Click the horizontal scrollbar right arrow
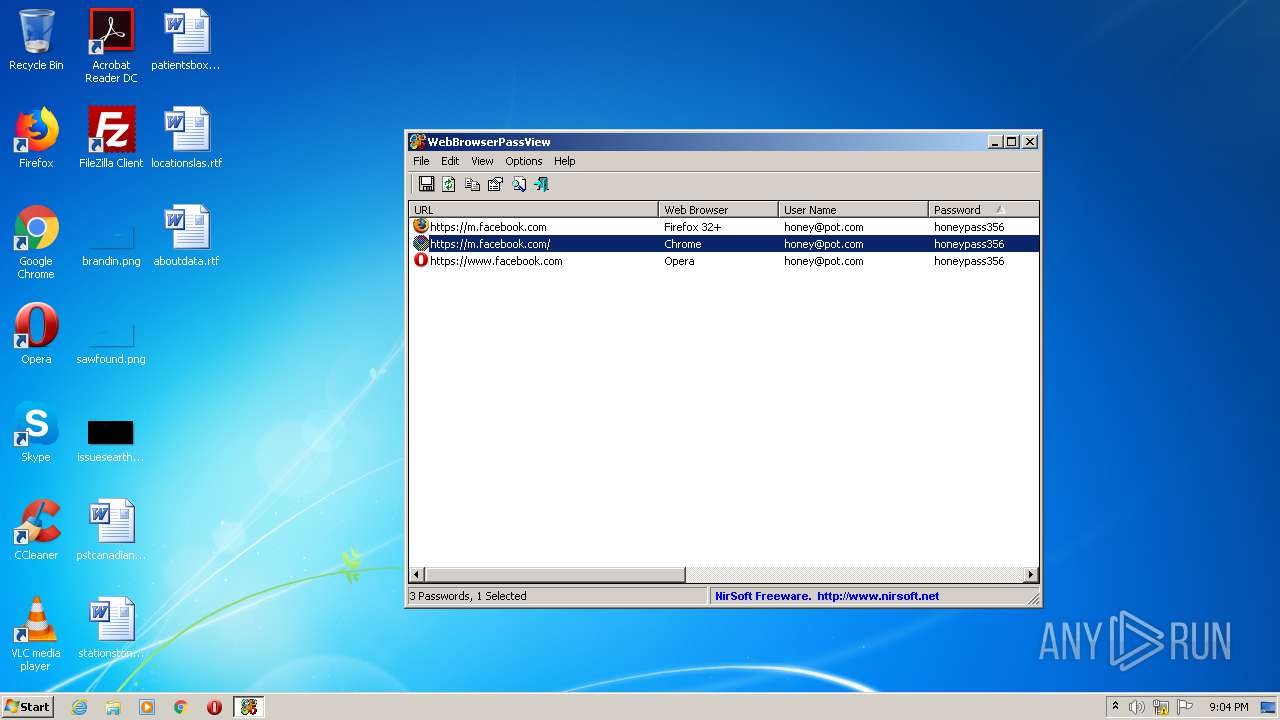Viewport: 1280px width, 720px height. pos(1031,575)
